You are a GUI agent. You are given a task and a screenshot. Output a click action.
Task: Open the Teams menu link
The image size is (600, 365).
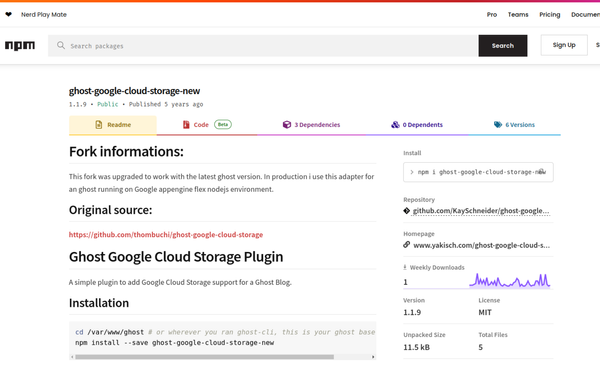pos(518,15)
